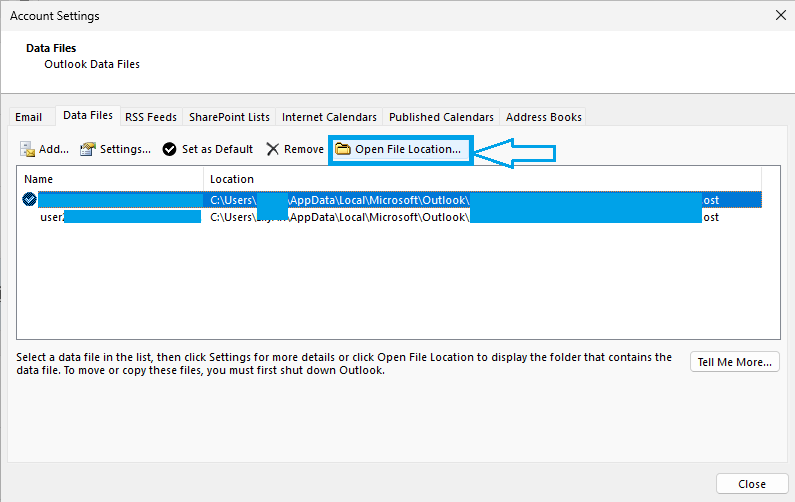Click the Tell Me More... button
This screenshot has width=795, height=502.
coord(735,362)
